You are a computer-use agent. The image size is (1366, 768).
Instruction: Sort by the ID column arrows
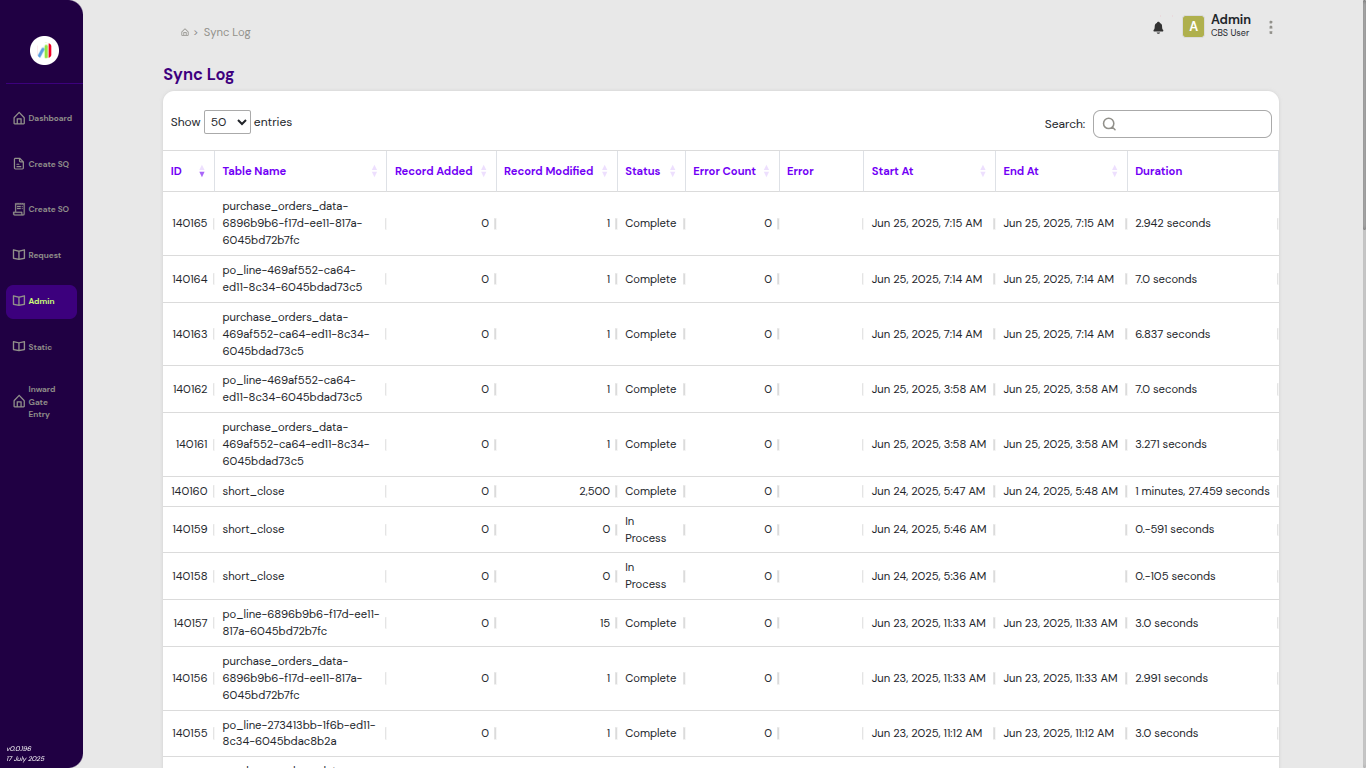(202, 171)
